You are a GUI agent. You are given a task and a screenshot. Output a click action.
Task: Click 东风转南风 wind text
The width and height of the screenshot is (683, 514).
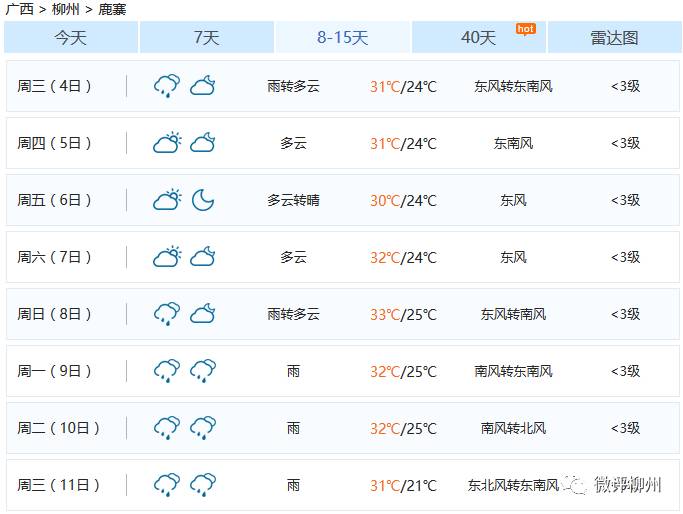click(514, 314)
